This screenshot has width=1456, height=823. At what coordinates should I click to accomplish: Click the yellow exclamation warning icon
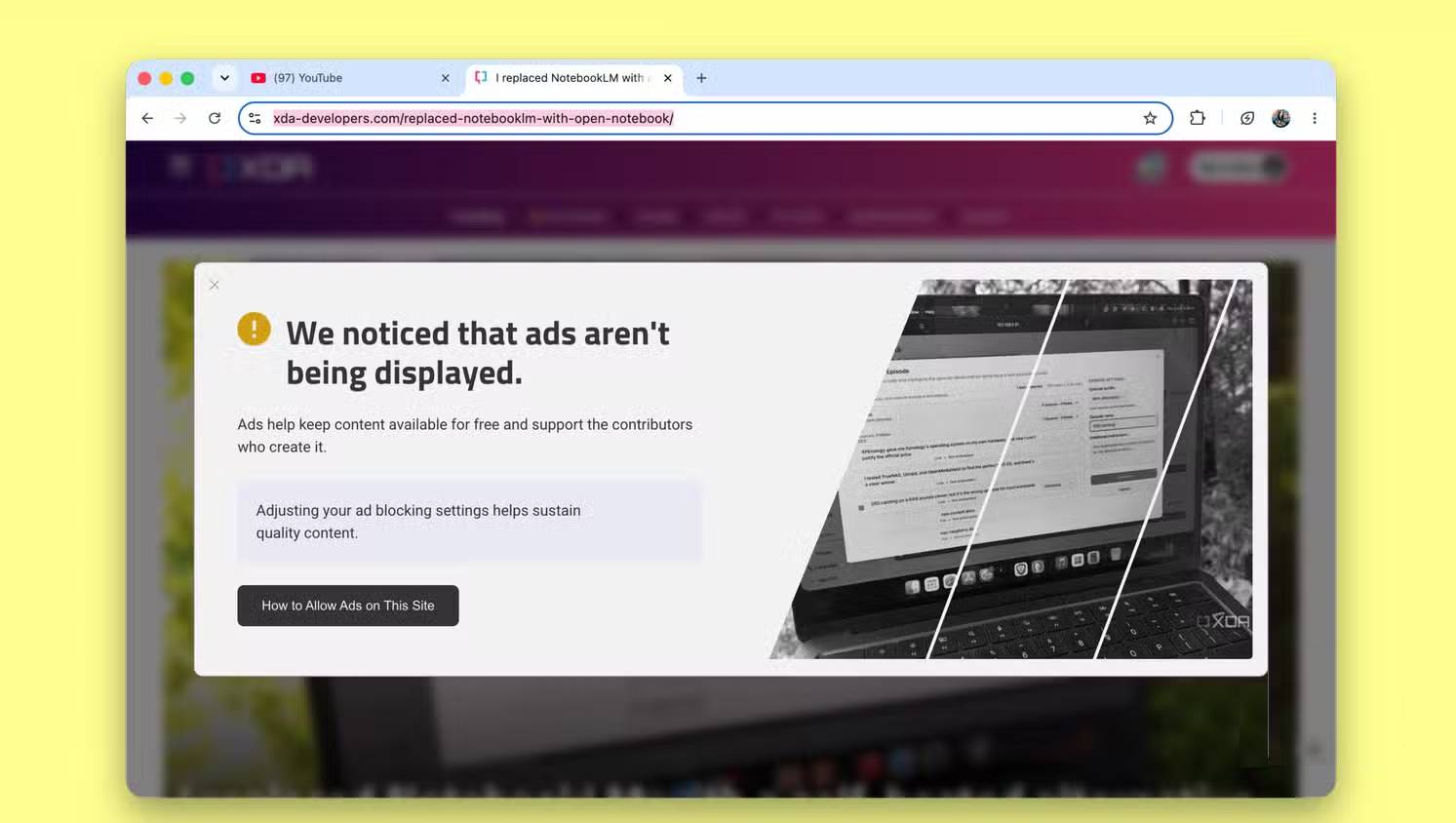coord(255,330)
